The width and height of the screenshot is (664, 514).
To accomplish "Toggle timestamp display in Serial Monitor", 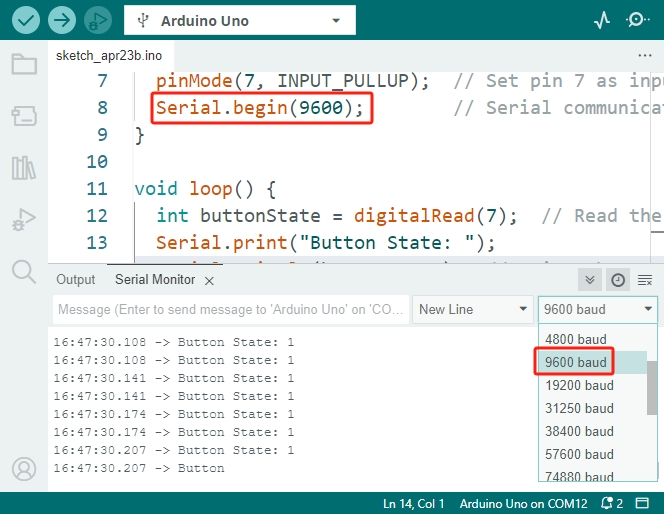I will point(618,280).
